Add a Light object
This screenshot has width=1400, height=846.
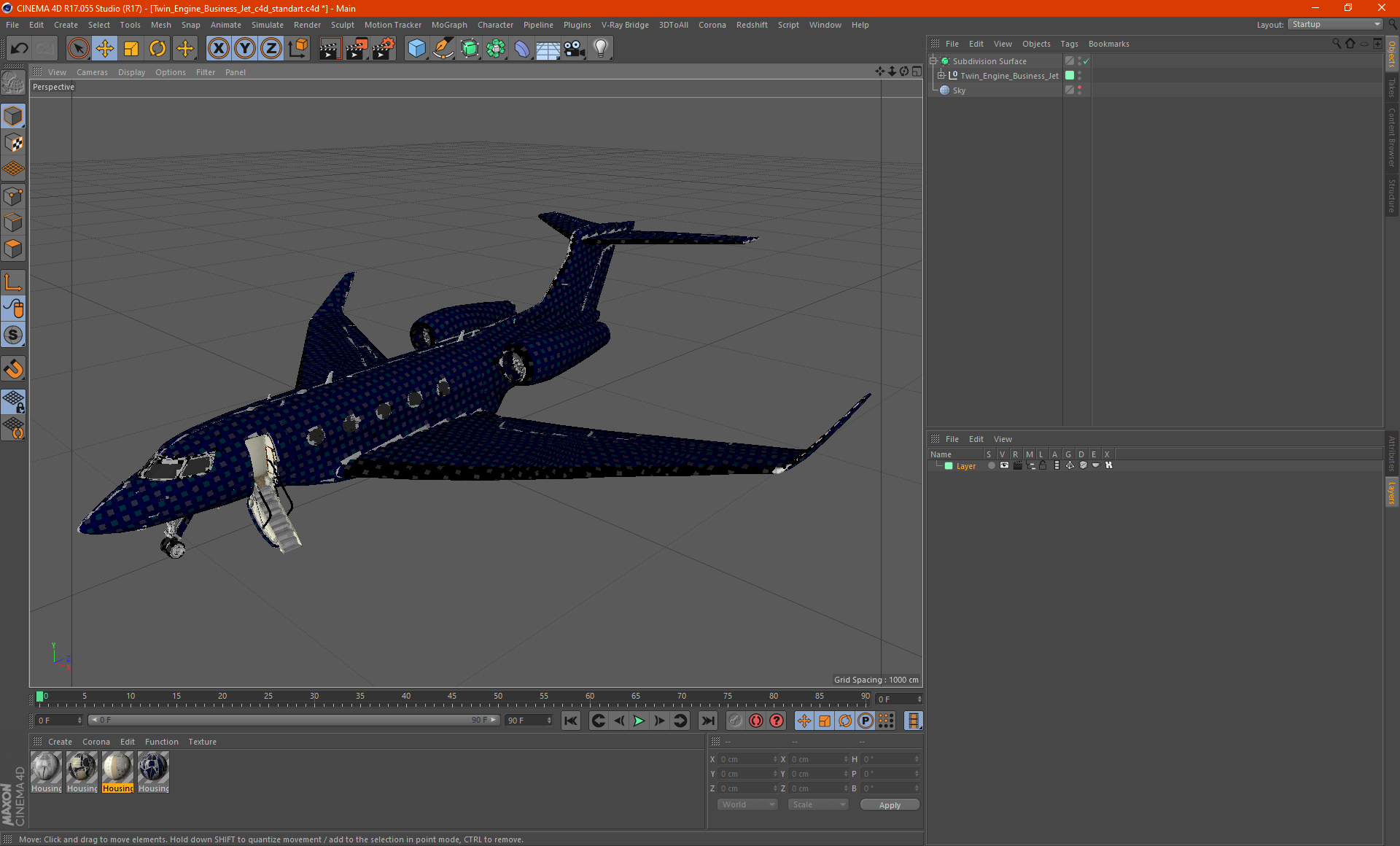point(601,49)
